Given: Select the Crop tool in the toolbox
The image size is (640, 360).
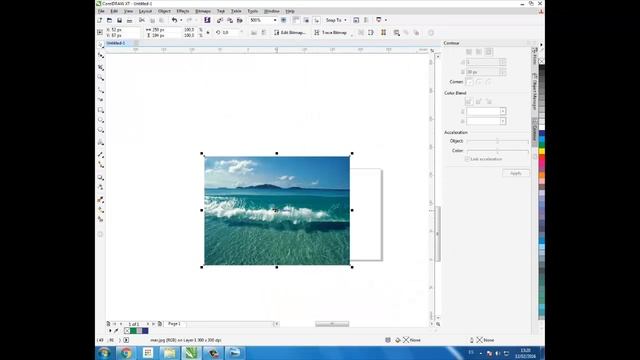Looking at the screenshot, I should coord(100,67).
